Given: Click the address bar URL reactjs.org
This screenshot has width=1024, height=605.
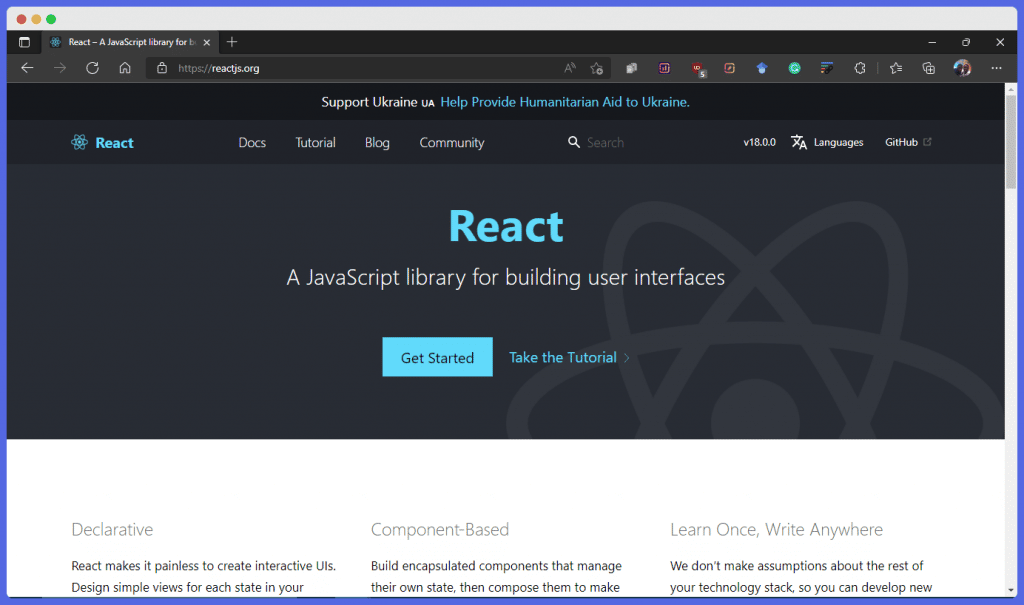Looking at the screenshot, I should (219, 68).
